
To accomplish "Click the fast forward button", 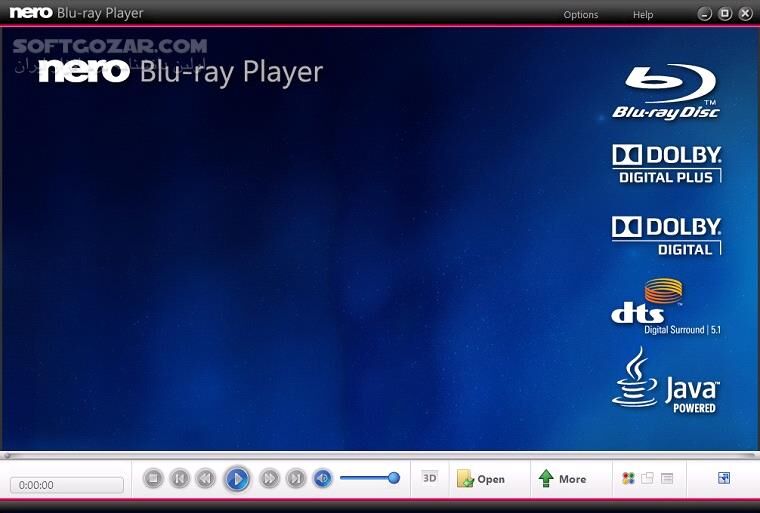I will click(x=269, y=479).
